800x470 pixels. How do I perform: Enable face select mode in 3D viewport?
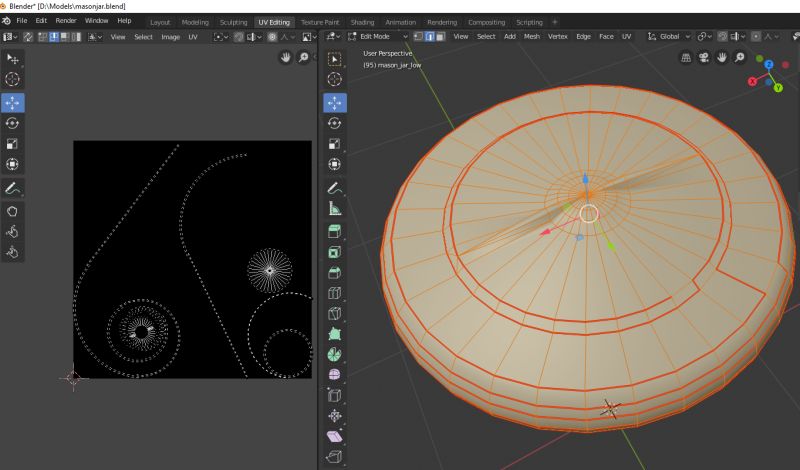click(x=441, y=36)
